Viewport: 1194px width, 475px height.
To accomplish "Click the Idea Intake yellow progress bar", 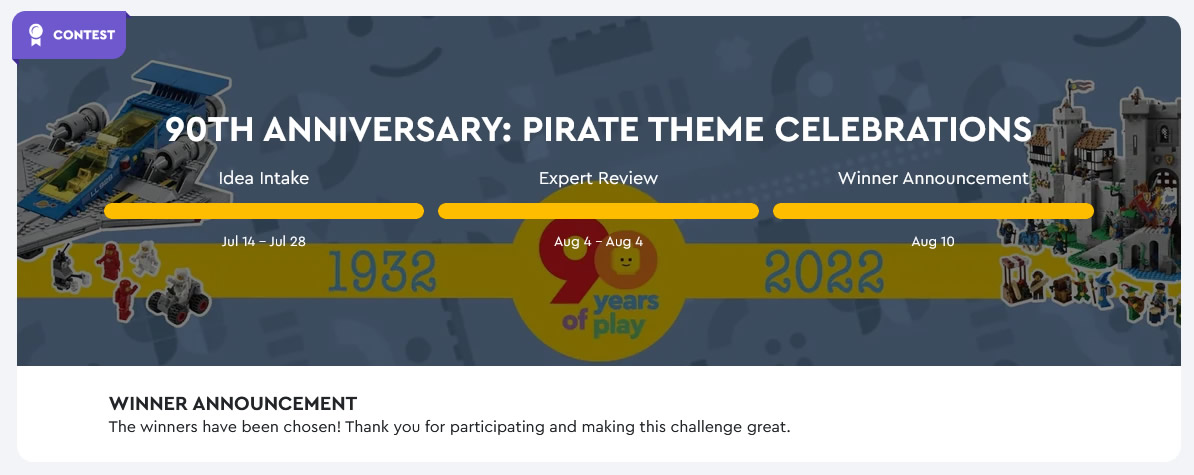I will click(x=263, y=211).
